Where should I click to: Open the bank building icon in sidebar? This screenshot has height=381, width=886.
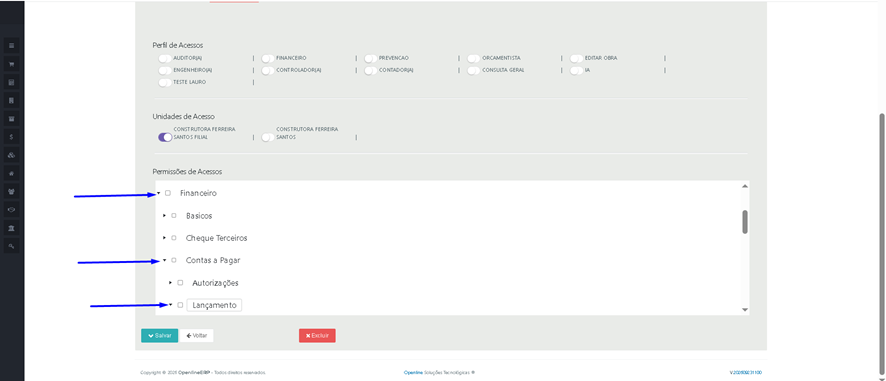(x=11, y=228)
